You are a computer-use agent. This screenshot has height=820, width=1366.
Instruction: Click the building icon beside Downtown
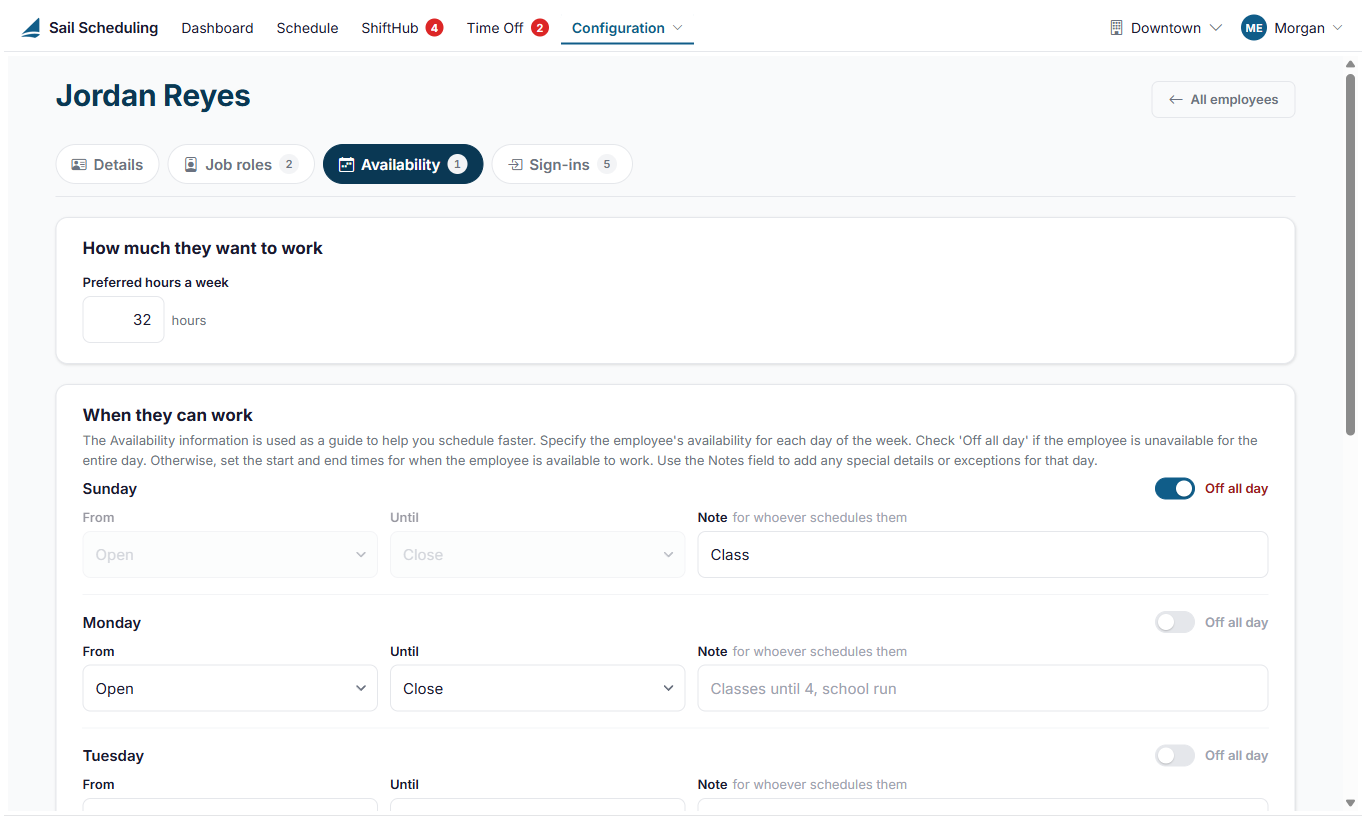pyautogui.click(x=1117, y=28)
